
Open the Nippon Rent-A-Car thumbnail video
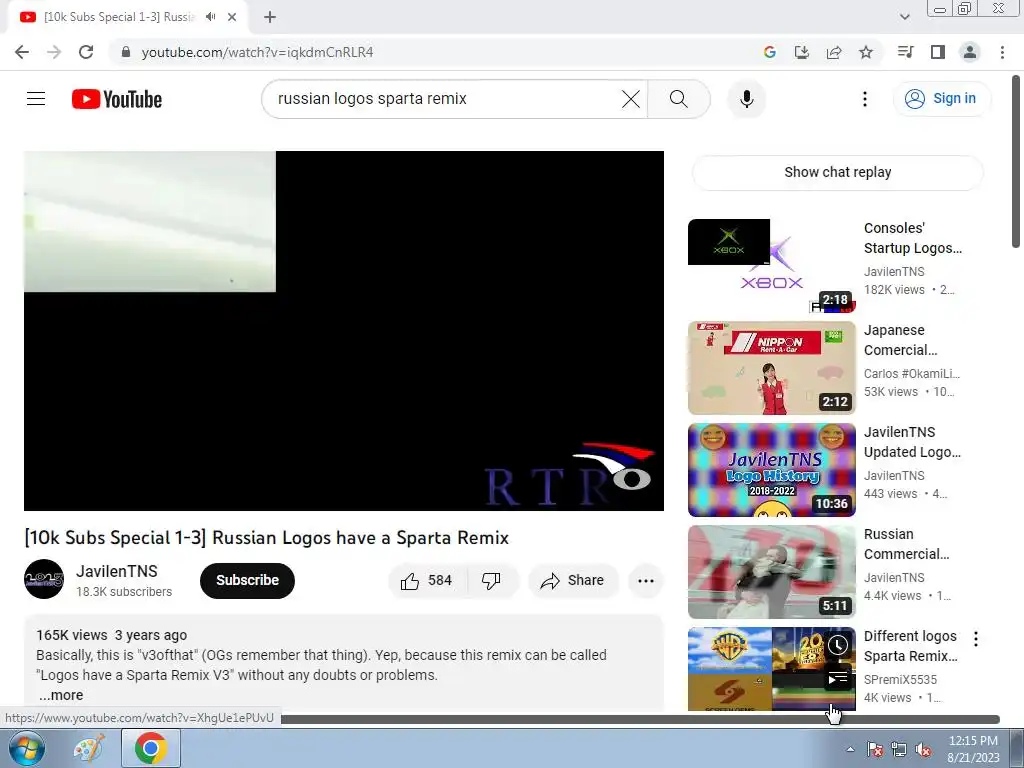pyautogui.click(x=771, y=368)
